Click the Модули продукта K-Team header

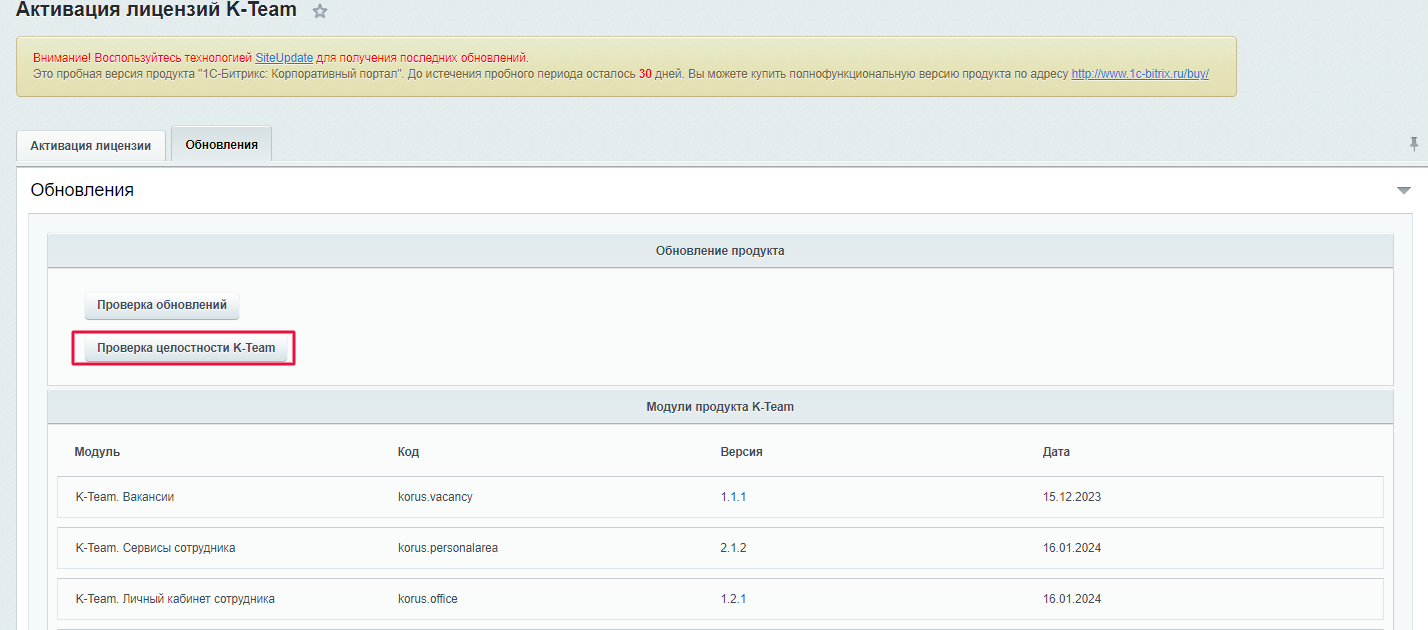[x=720, y=407]
